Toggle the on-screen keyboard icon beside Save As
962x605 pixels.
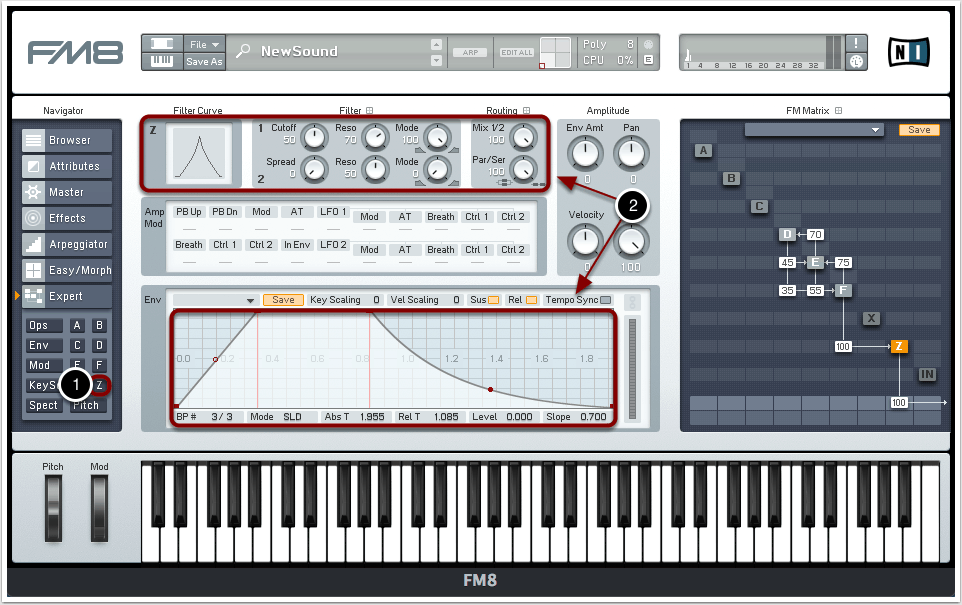[162, 61]
